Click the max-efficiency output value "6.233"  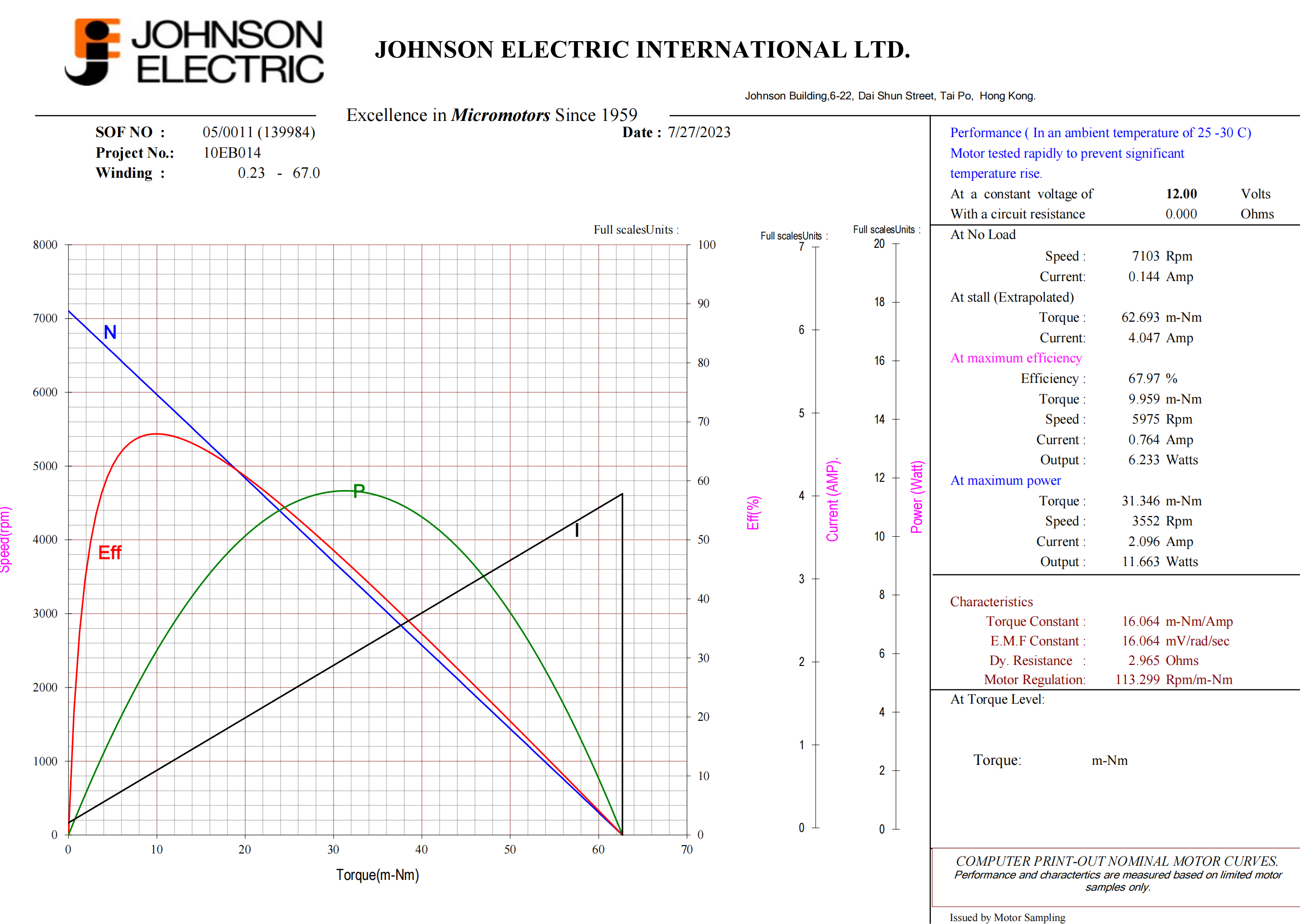pyautogui.click(x=1144, y=460)
